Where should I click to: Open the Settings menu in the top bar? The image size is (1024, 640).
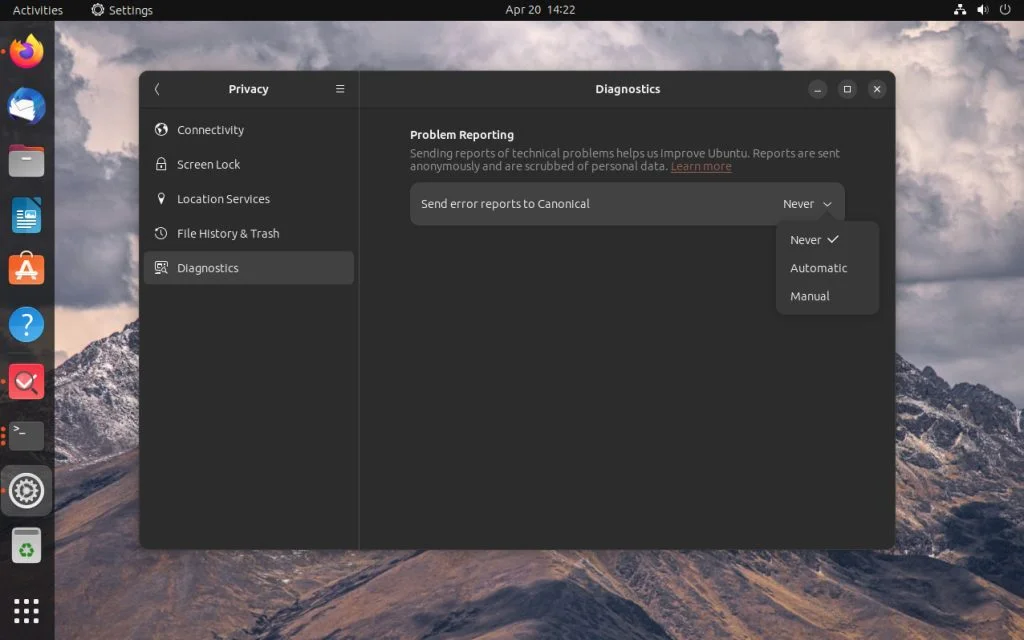click(x=122, y=10)
